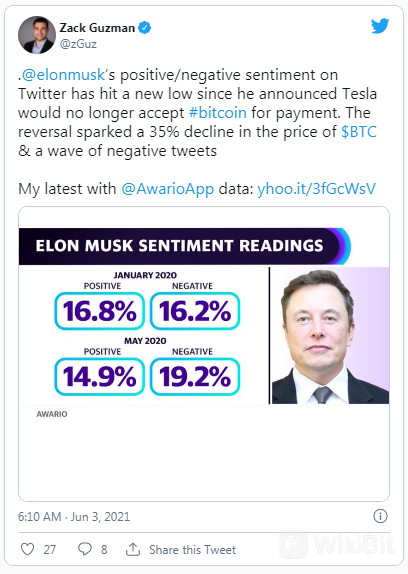This screenshot has width=408, height=574.
Task: Click the $BTC cashtag
Action: coord(359,132)
